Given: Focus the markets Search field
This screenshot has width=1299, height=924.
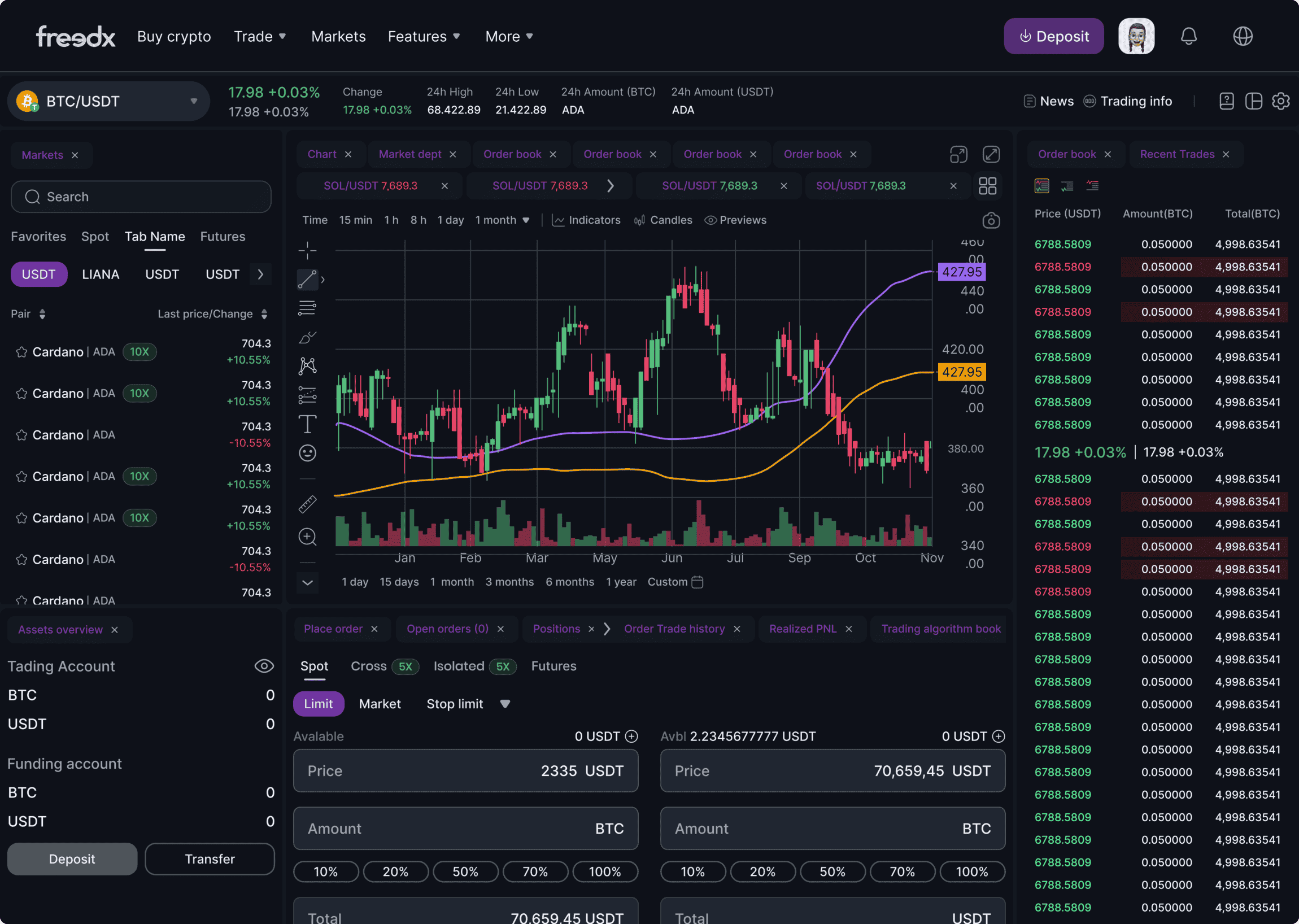Looking at the screenshot, I should pos(141,197).
